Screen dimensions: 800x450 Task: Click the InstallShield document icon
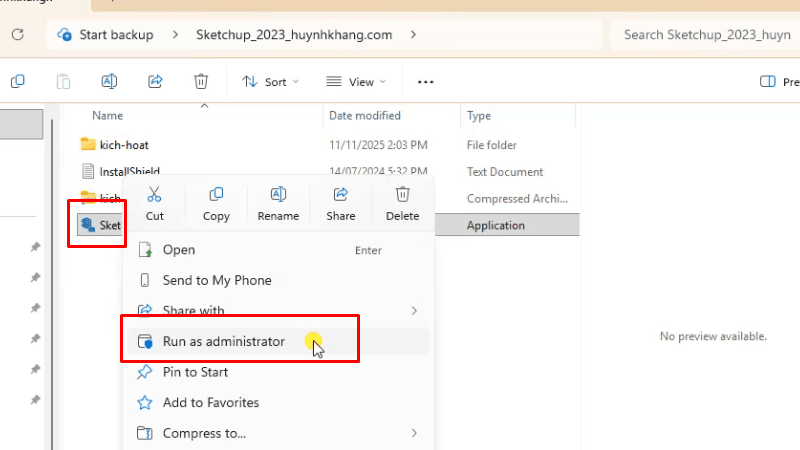88,171
